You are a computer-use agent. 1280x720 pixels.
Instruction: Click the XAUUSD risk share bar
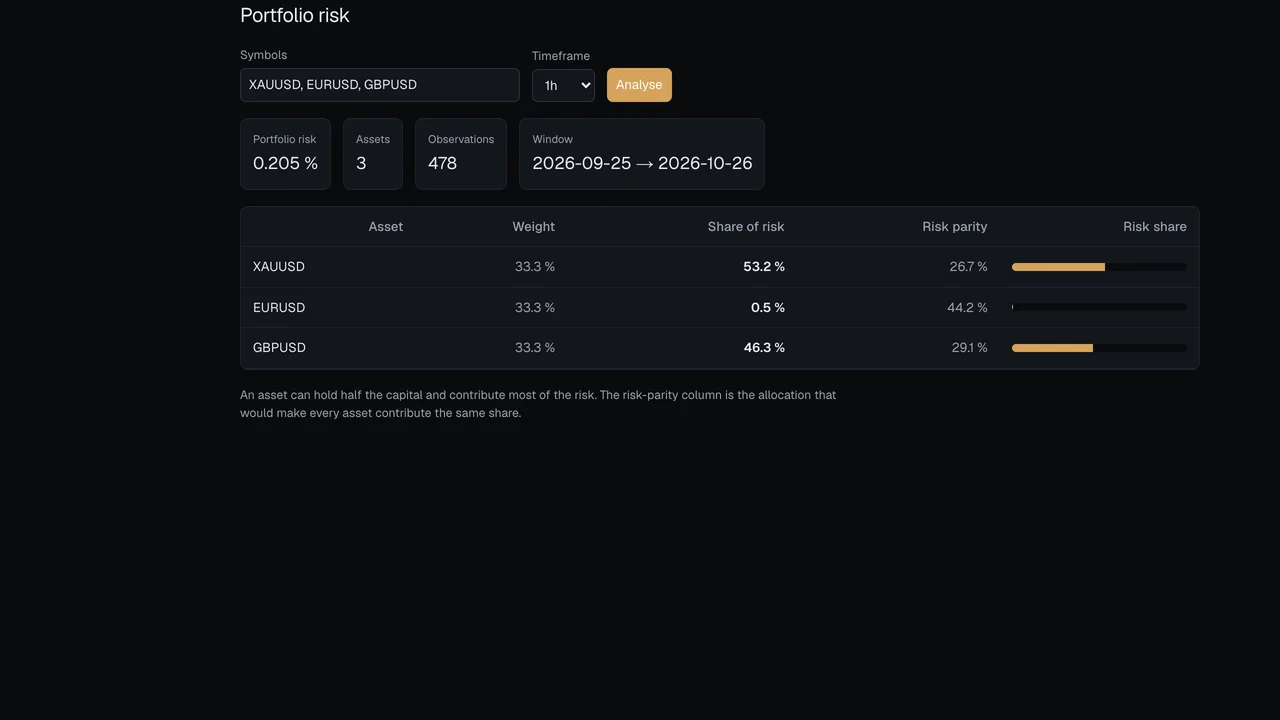[x=1099, y=267]
